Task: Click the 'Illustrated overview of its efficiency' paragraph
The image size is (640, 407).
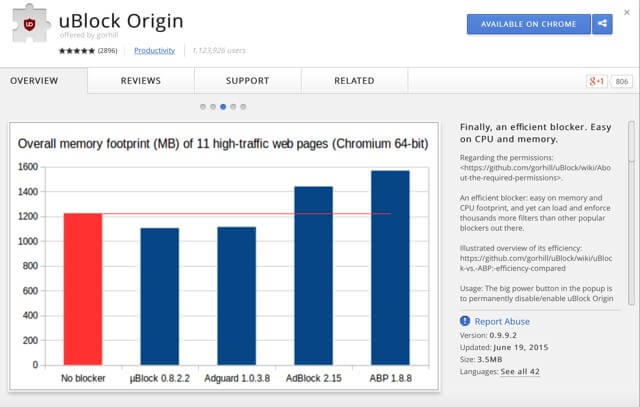Action: [x=536, y=258]
